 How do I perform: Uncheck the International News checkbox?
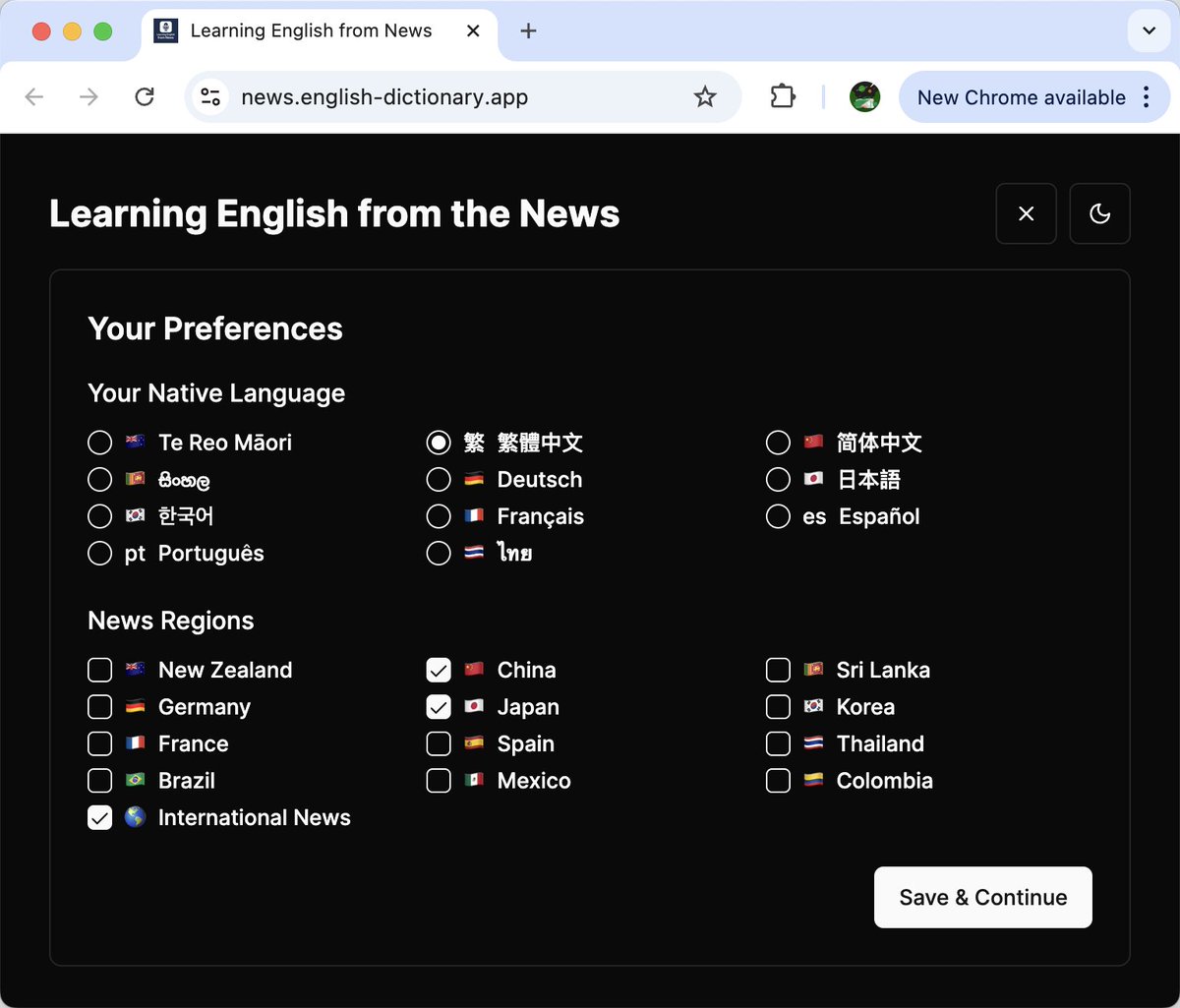(99, 817)
